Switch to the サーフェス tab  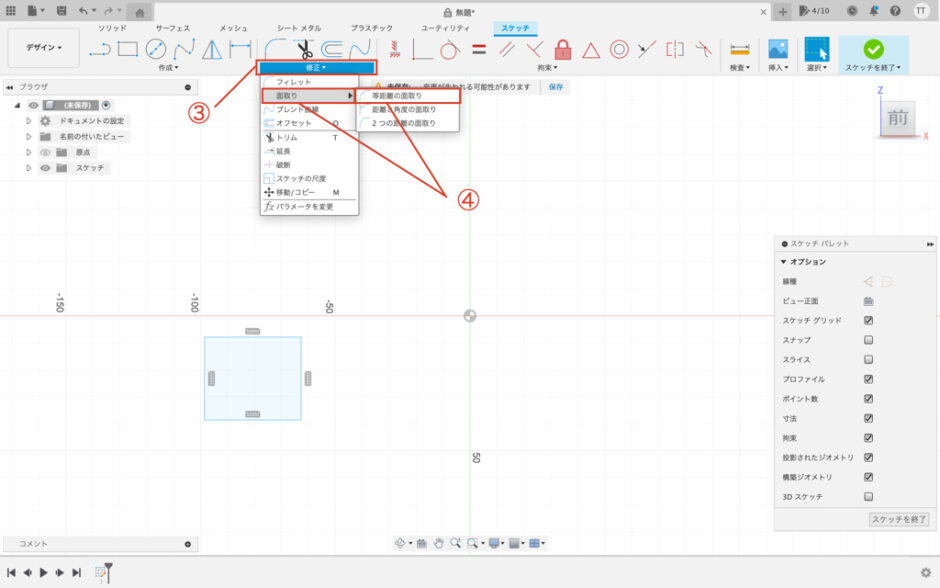coord(172,28)
